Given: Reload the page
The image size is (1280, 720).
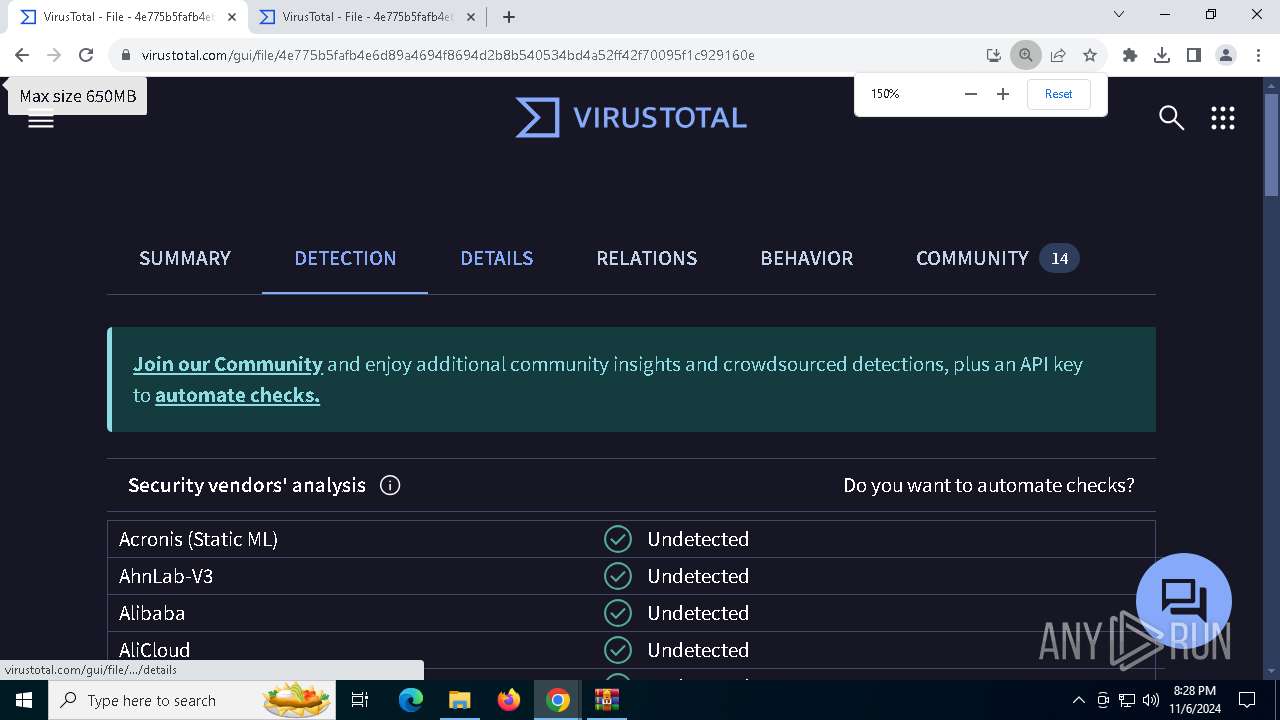Looking at the screenshot, I should [86, 55].
